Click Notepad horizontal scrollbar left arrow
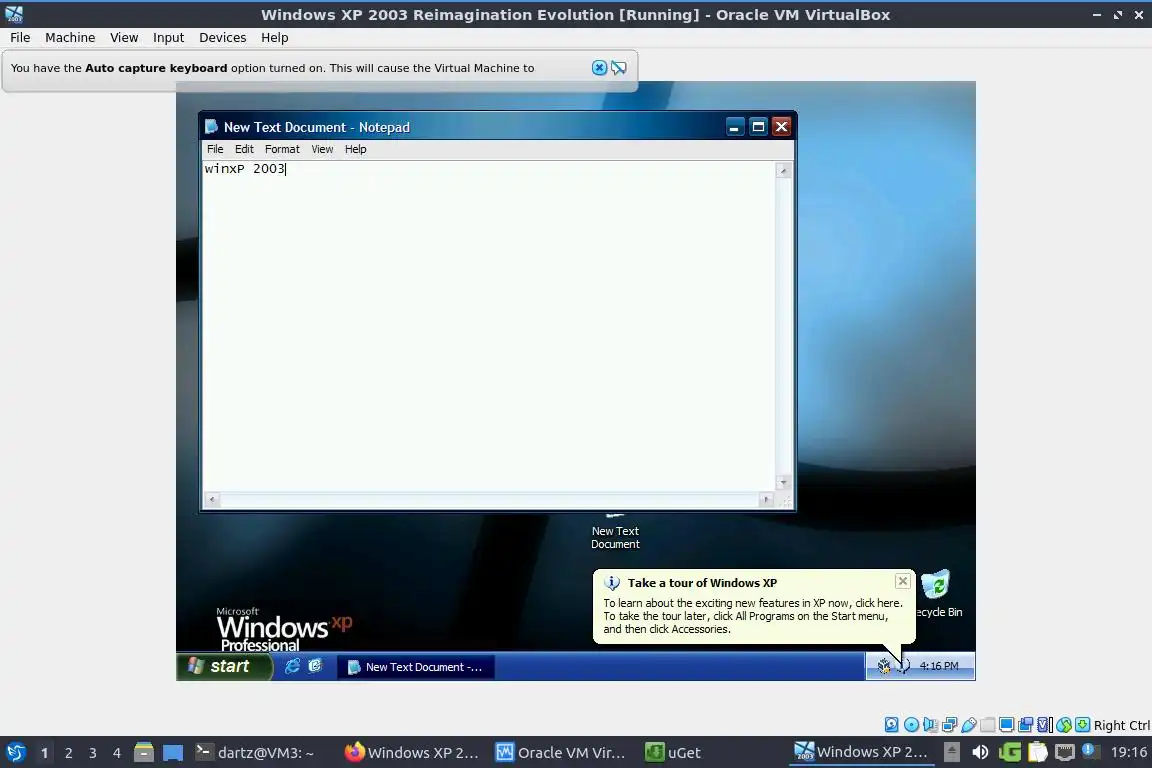The height and width of the screenshot is (768, 1152). tap(212, 500)
